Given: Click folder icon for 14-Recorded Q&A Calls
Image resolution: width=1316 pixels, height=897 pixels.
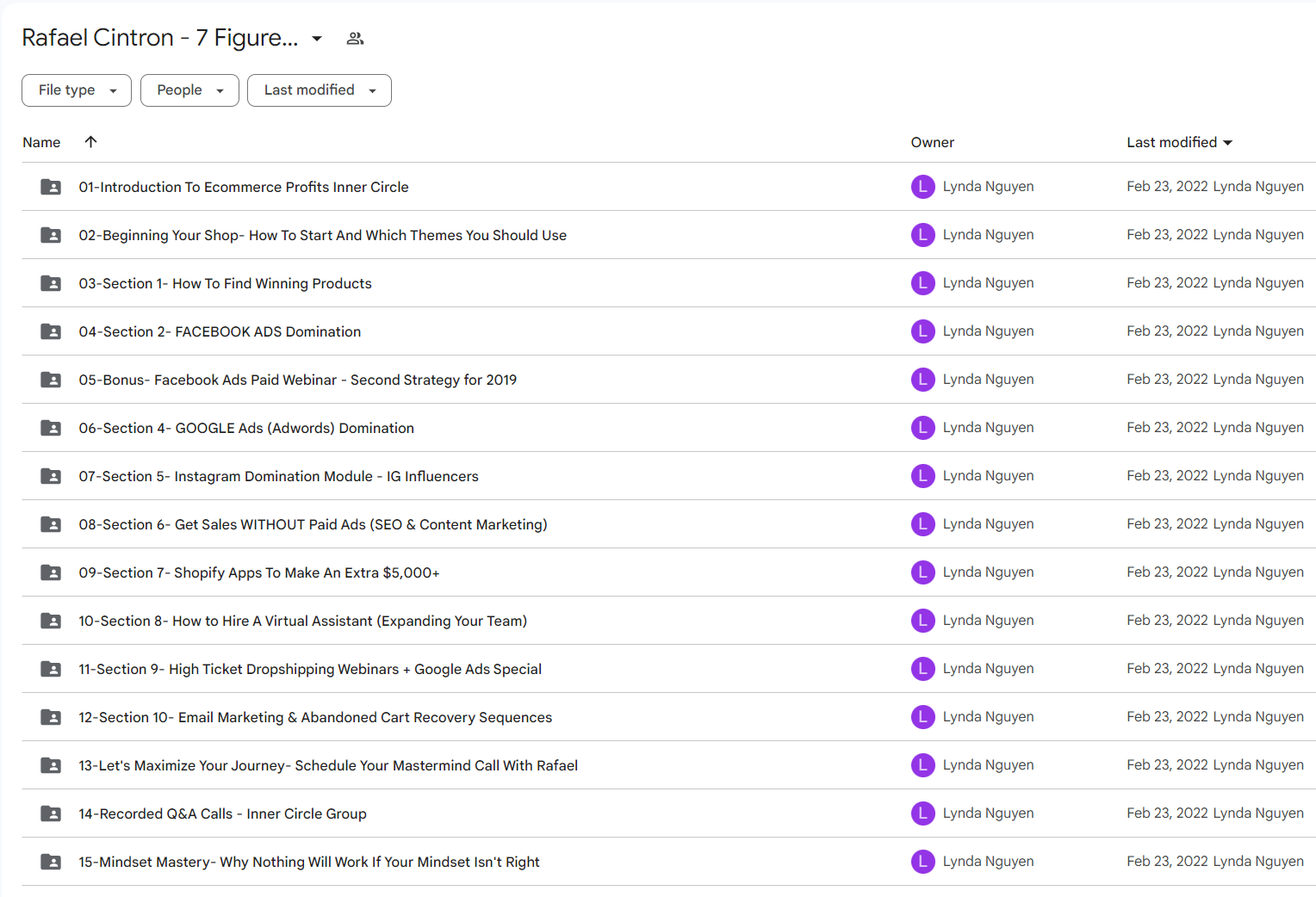Looking at the screenshot, I should click(51, 813).
